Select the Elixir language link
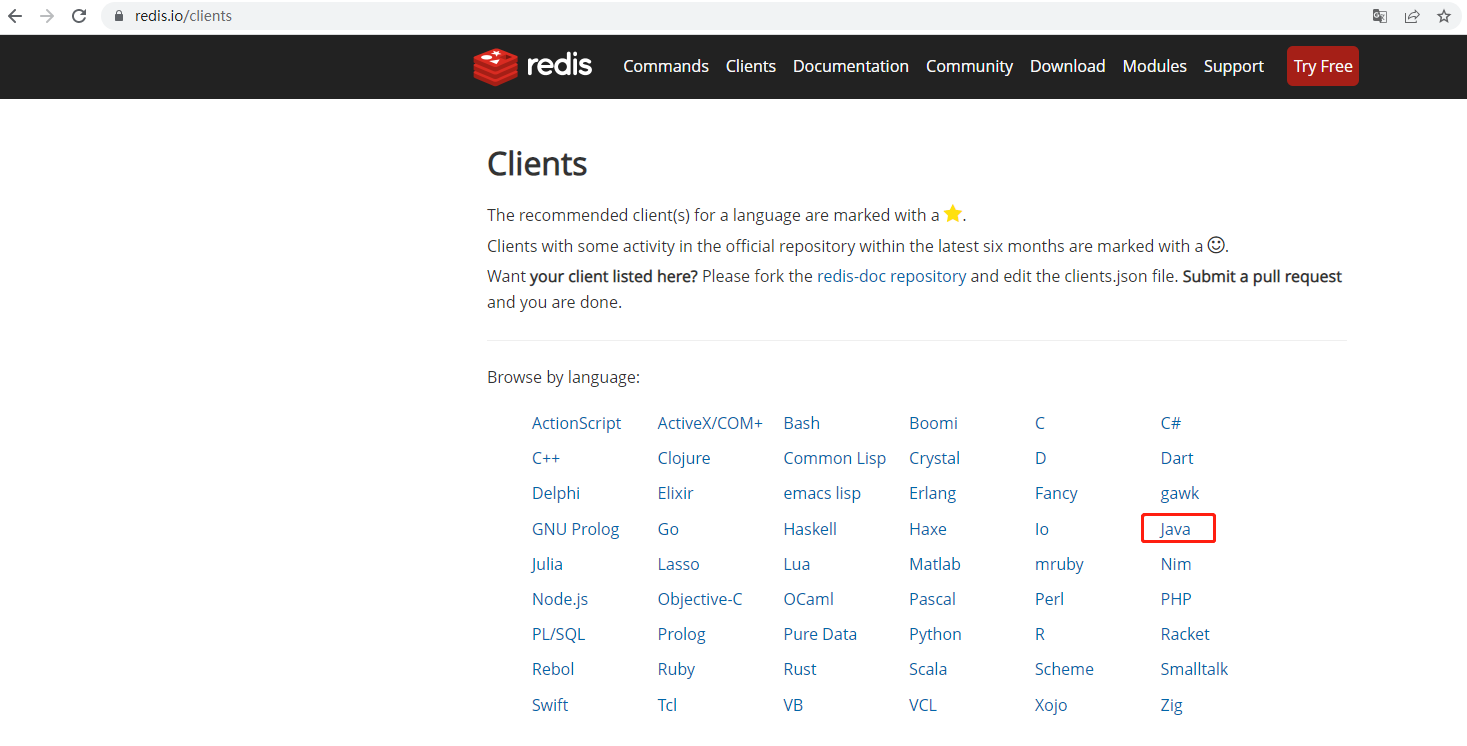1467x746 pixels. [676, 493]
